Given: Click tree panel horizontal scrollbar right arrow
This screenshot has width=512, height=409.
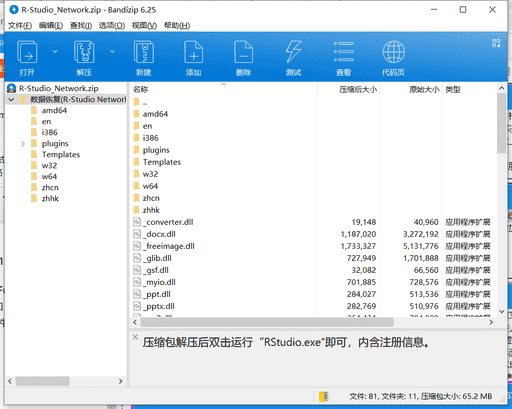Looking at the screenshot, I should click(121, 381).
